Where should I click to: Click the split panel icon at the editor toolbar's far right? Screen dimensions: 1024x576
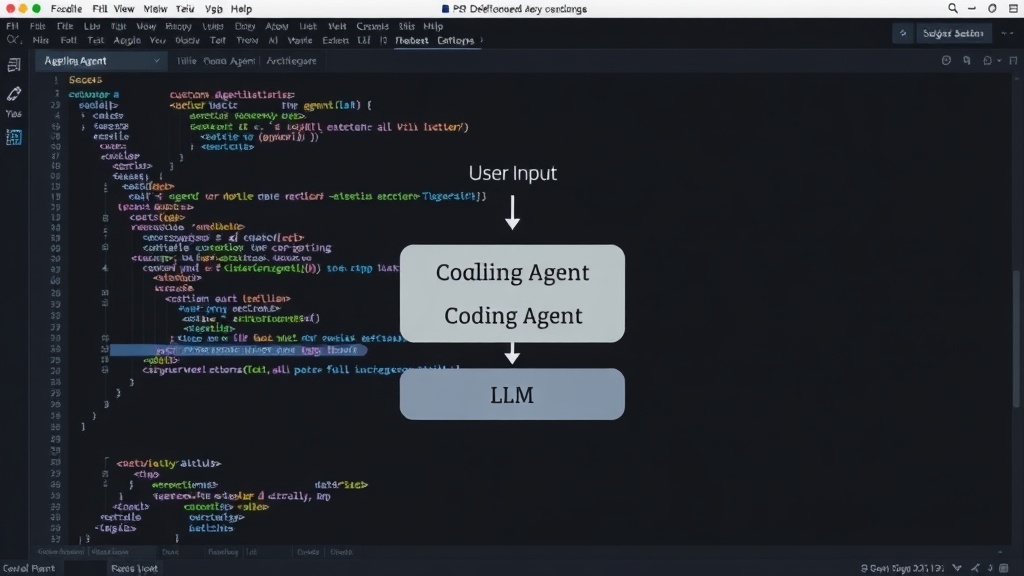pos(1014,61)
